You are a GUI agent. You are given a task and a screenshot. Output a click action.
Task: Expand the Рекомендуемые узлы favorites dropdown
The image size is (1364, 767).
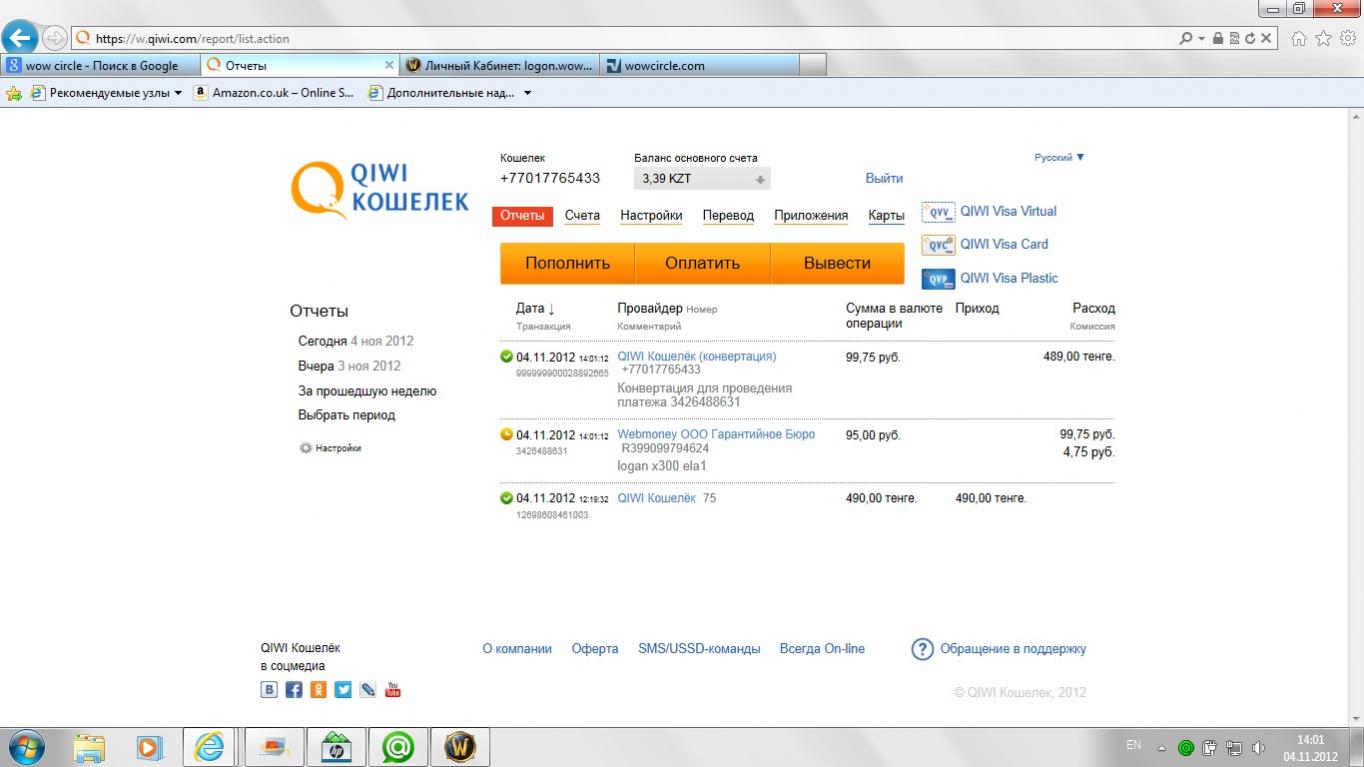pyautogui.click(x=178, y=93)
